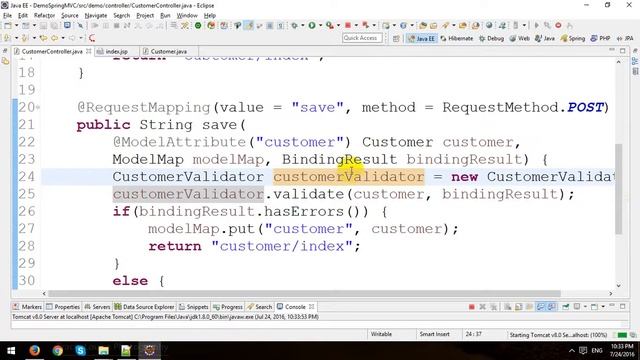Show hidden system tray icons
The height and width of the screenshot is (360, 640).
[x=571, y=351]
